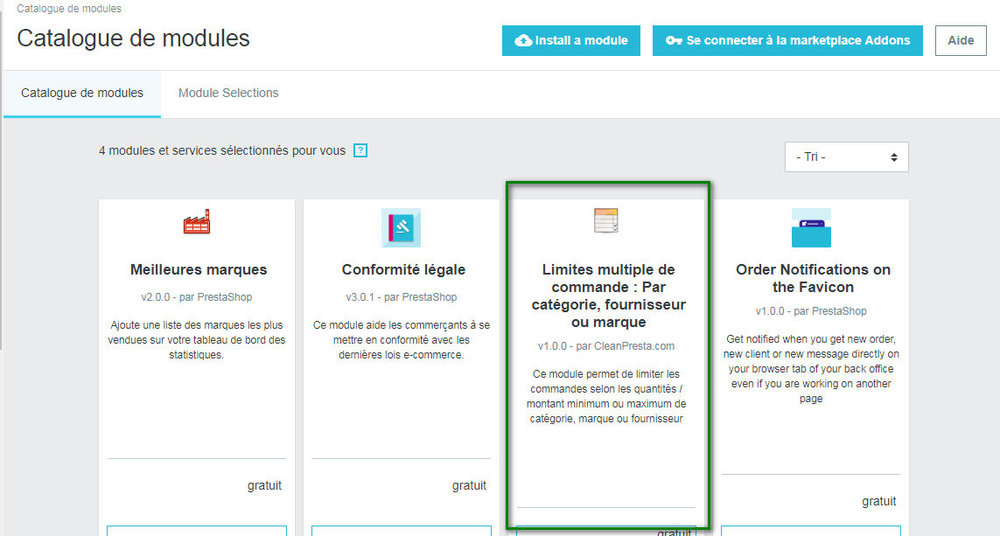Click v3.0.1 - par PrestaShop text
1000x536 pixels.
[401, 297]
